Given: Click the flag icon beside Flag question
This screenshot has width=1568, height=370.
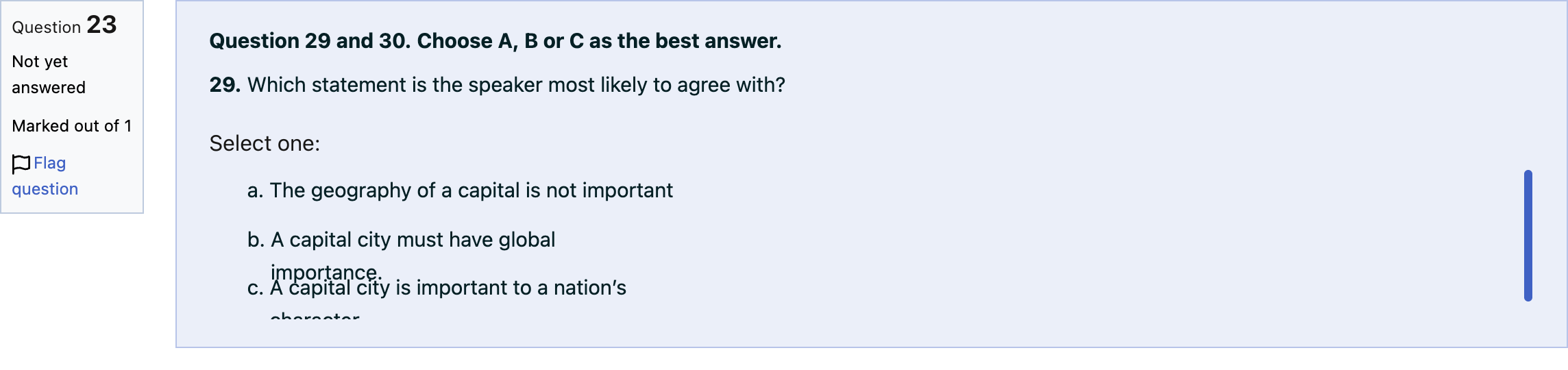Looking at the screenshot, I should click(x=21, y=164).
